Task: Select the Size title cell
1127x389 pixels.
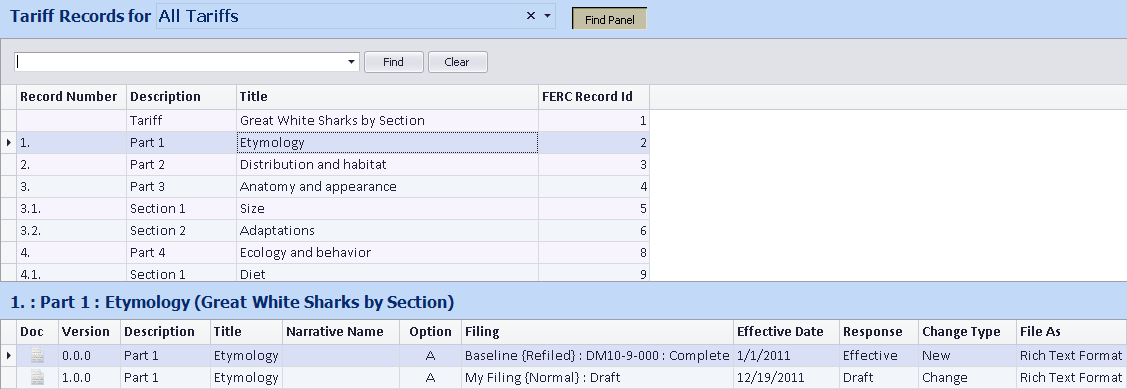Action: click(387, 209)
